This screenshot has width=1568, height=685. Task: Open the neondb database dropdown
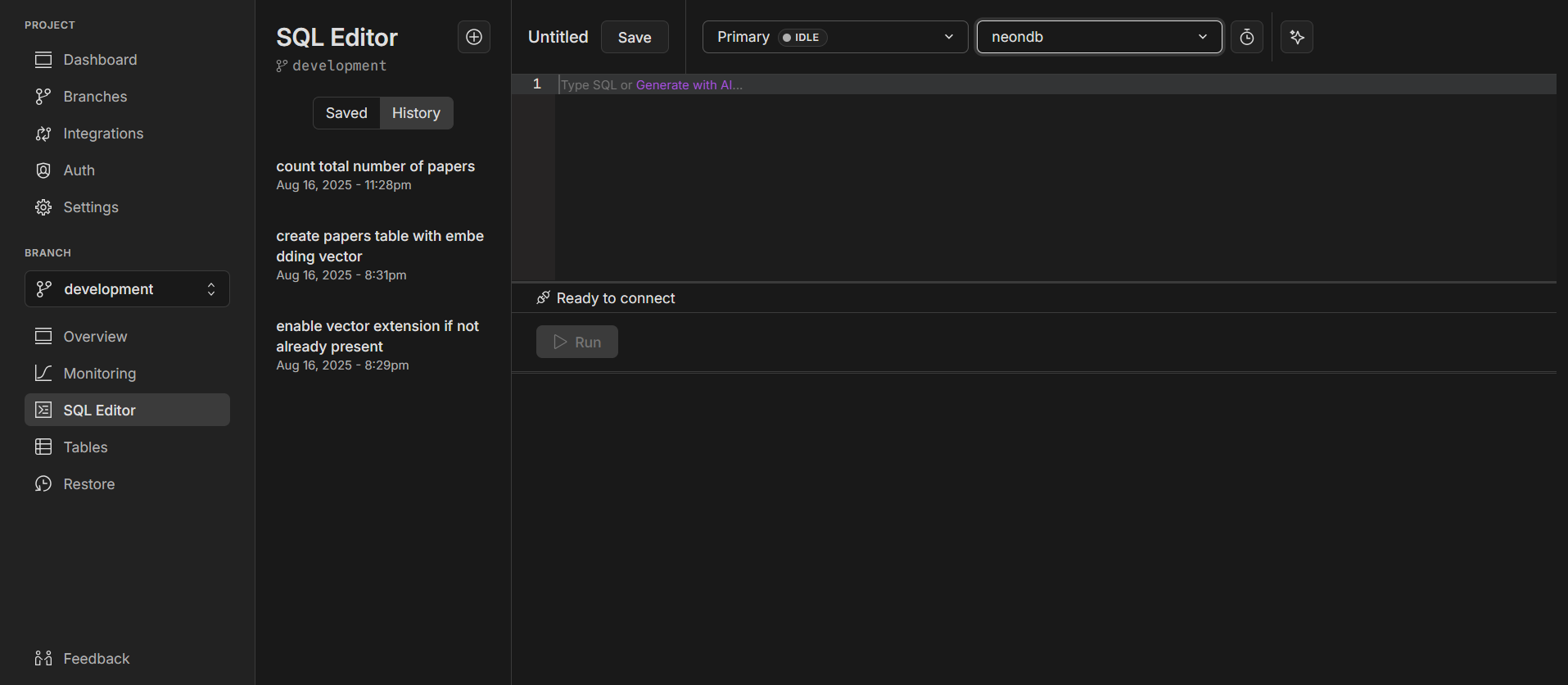1100,37
